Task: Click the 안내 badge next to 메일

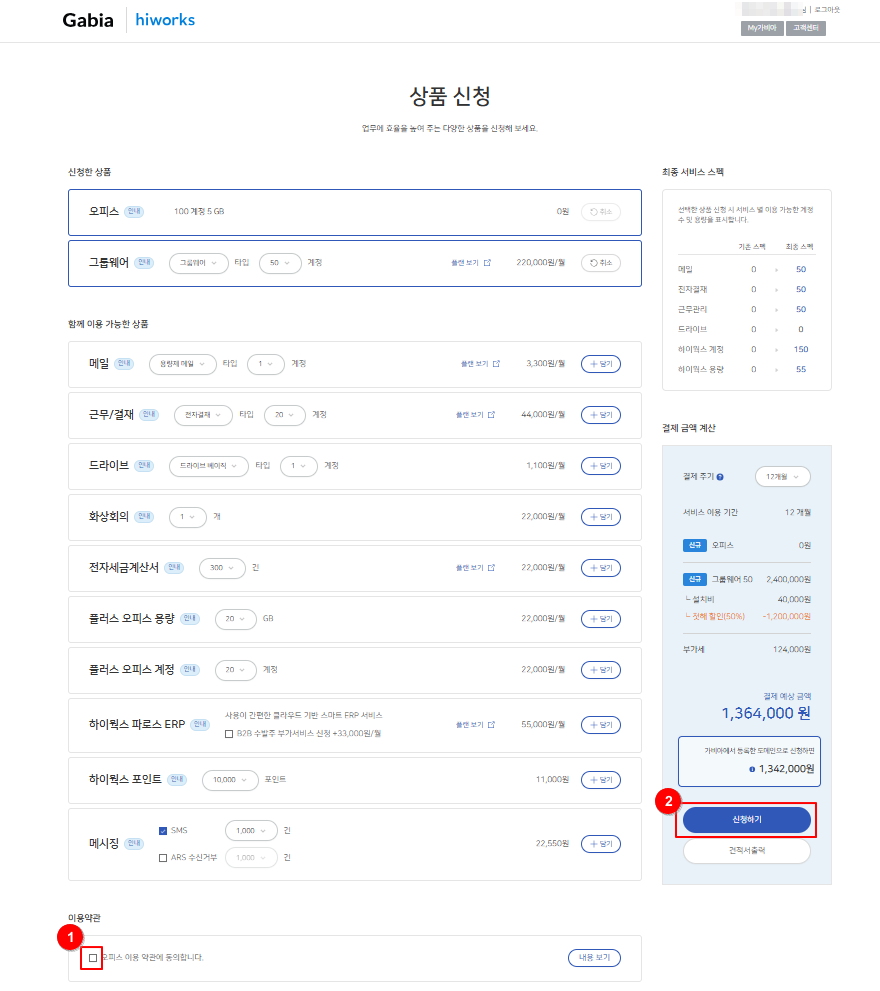Action: pyautogui.click(x=124, y=364)
